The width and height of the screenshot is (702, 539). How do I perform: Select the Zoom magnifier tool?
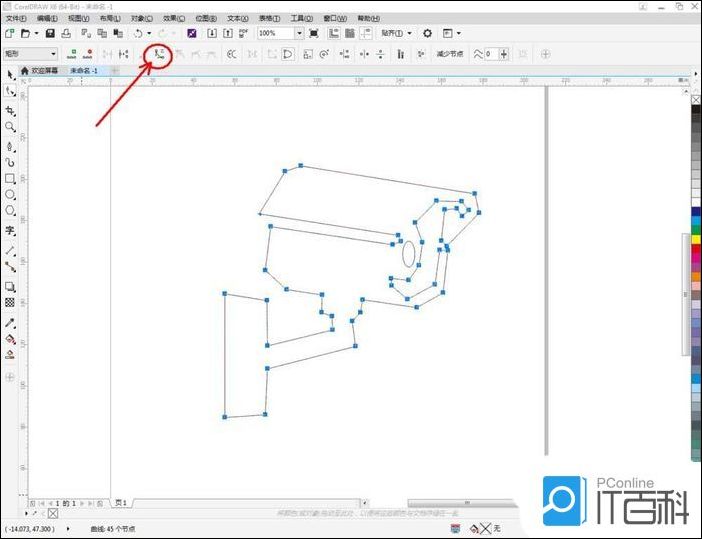click(x=10, y=127)
